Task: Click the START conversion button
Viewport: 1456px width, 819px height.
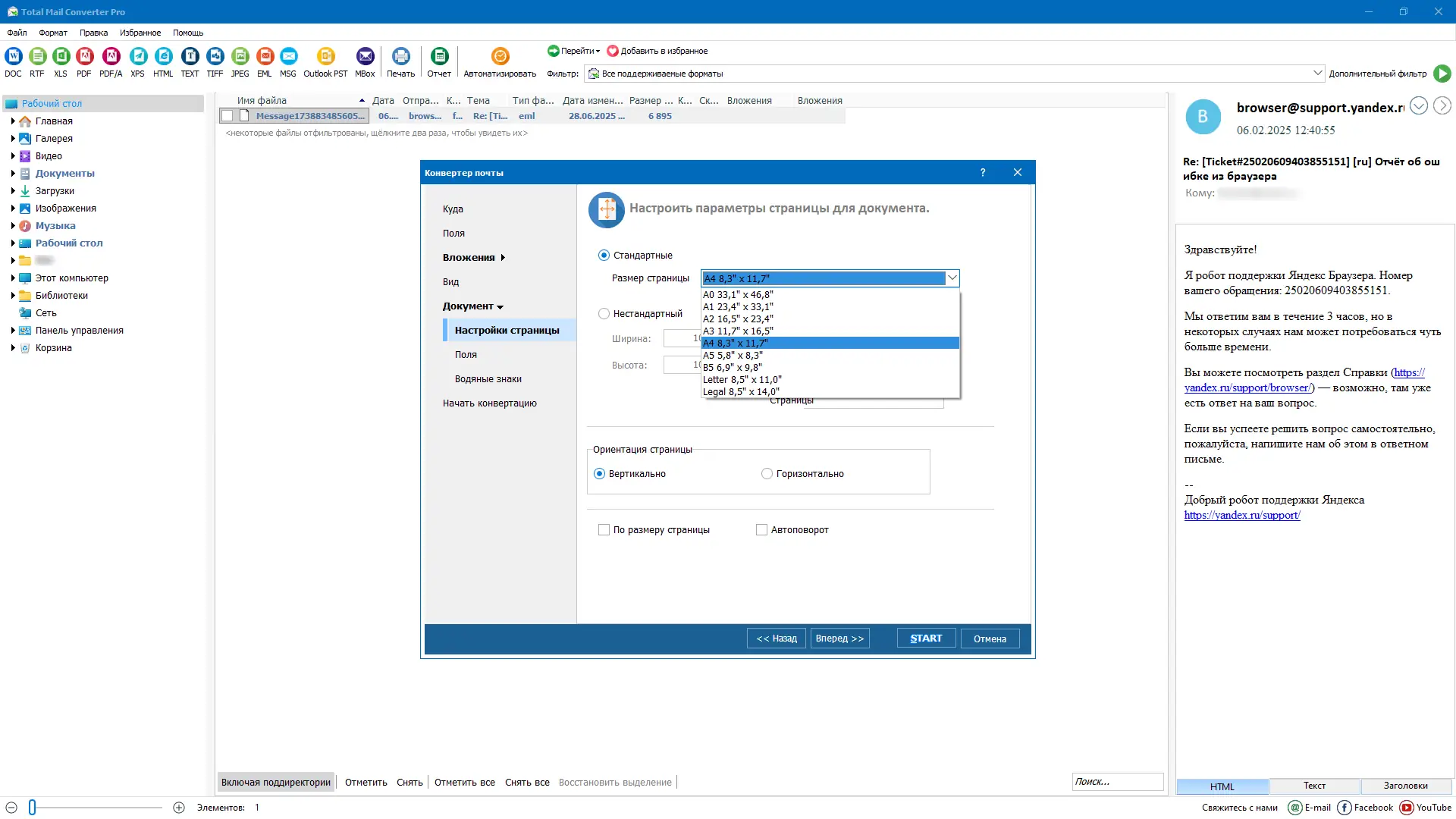Action: 925,638
